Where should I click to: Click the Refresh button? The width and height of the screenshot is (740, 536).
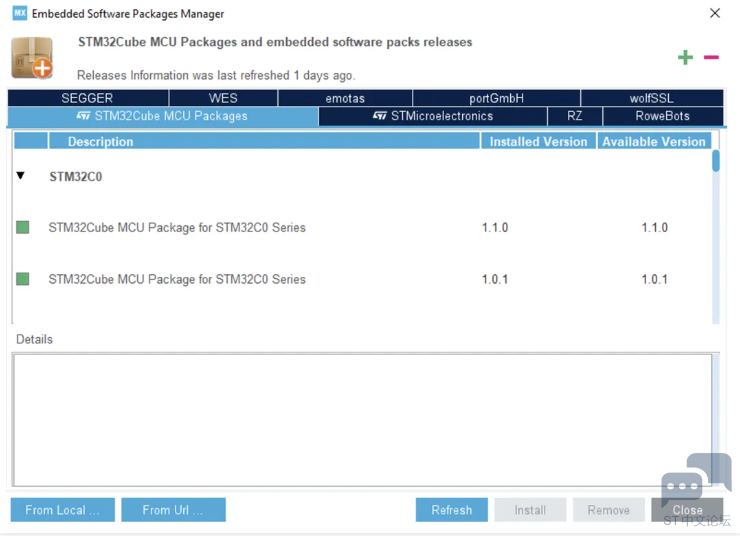(x=452, y=510)
